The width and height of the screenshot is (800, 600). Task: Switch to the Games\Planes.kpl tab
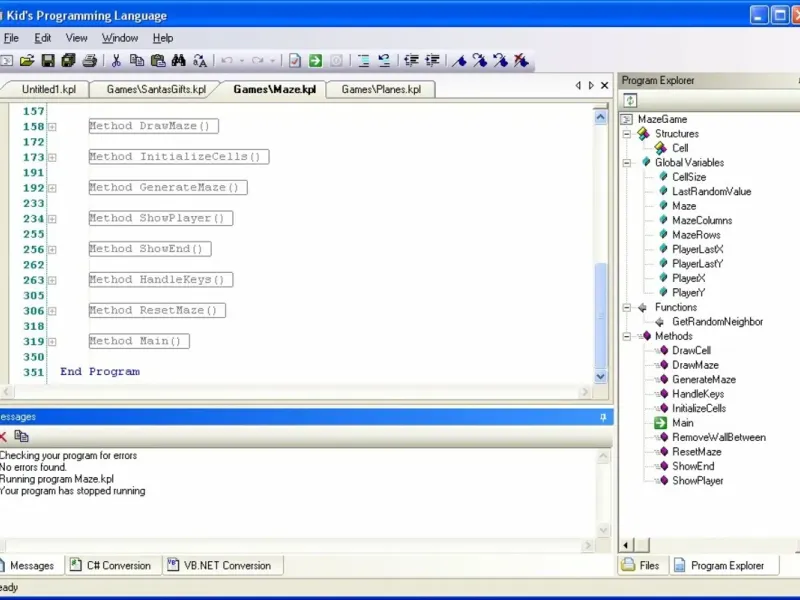(381, 89)
